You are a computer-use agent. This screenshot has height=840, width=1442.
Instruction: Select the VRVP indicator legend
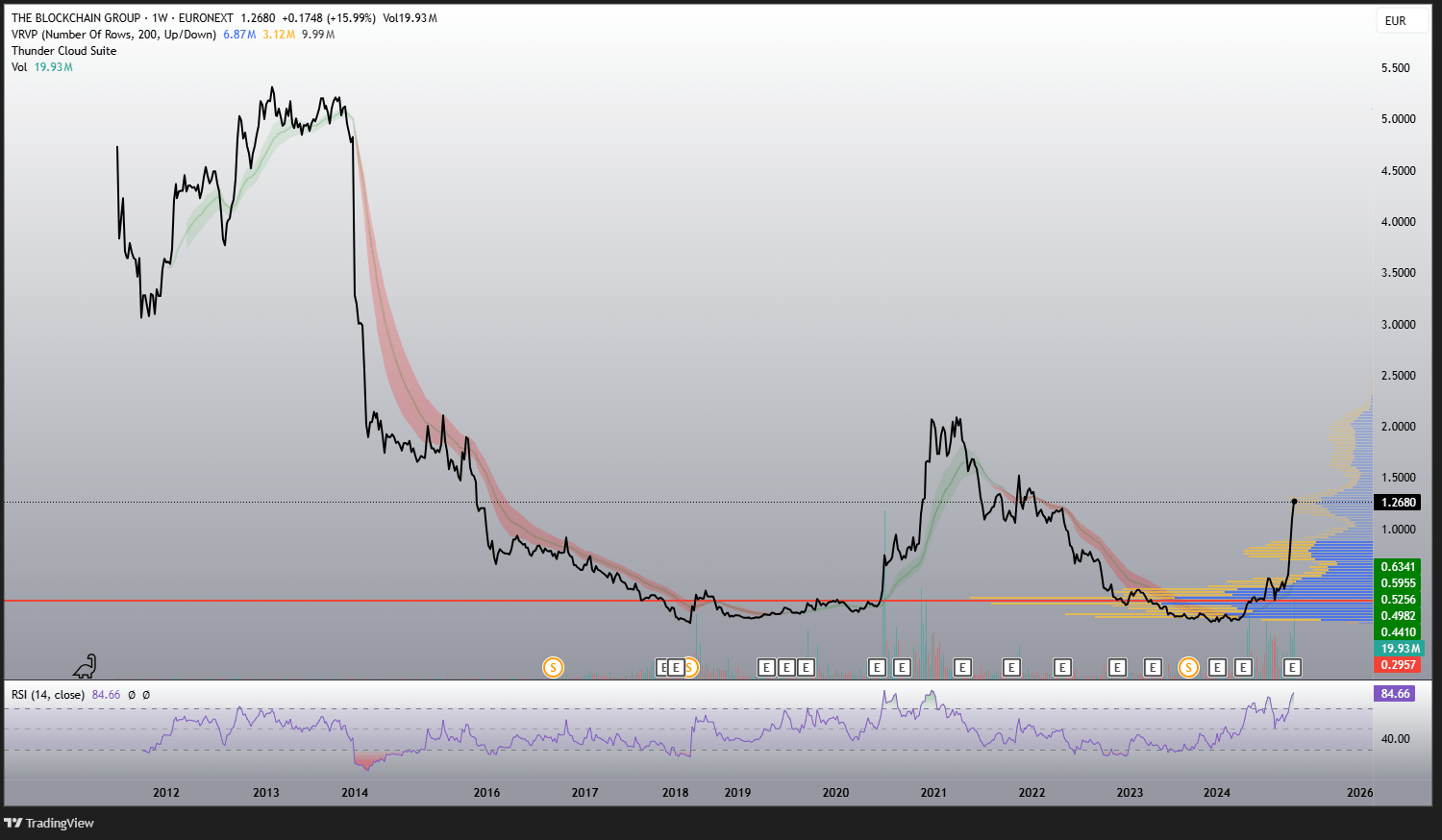pos(113,35)
